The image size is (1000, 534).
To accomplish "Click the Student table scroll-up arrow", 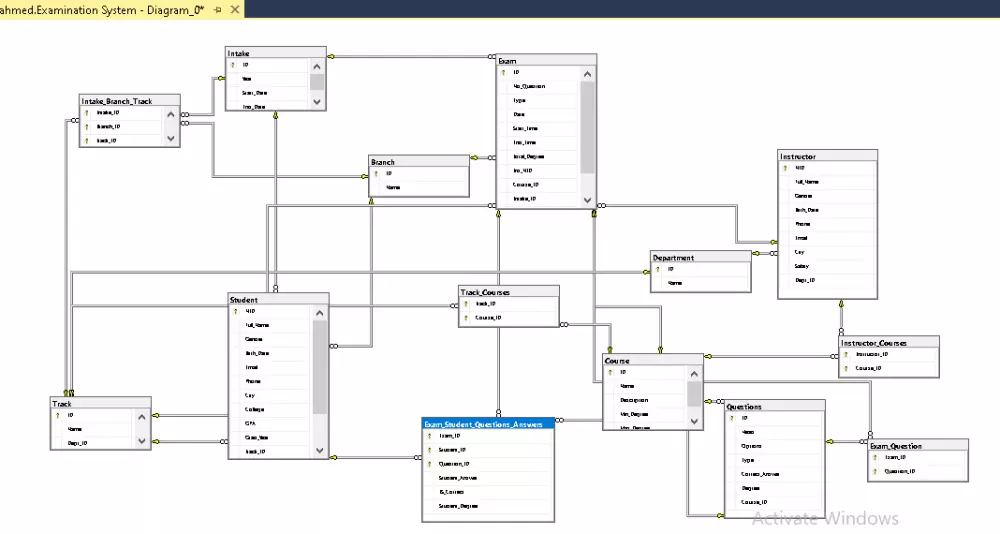I will click(320, 313).
